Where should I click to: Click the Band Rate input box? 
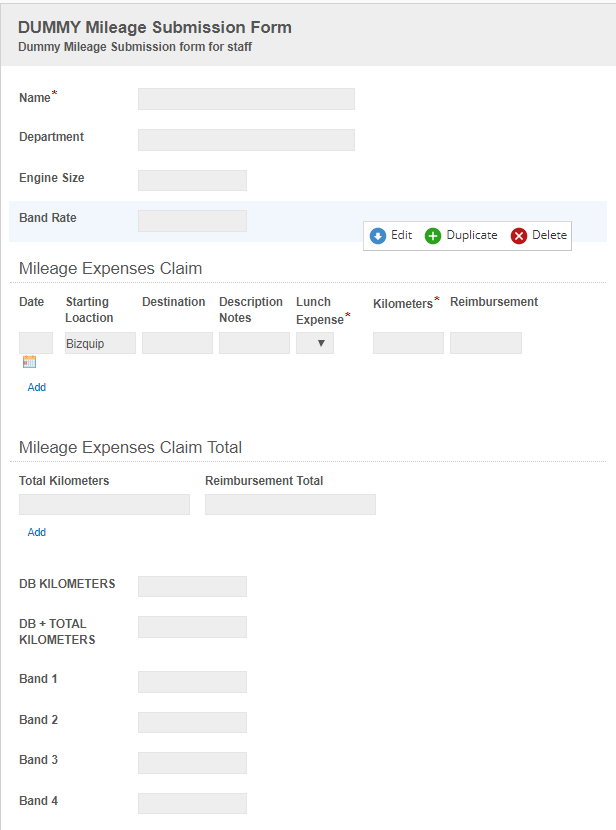tap(192, 221)
